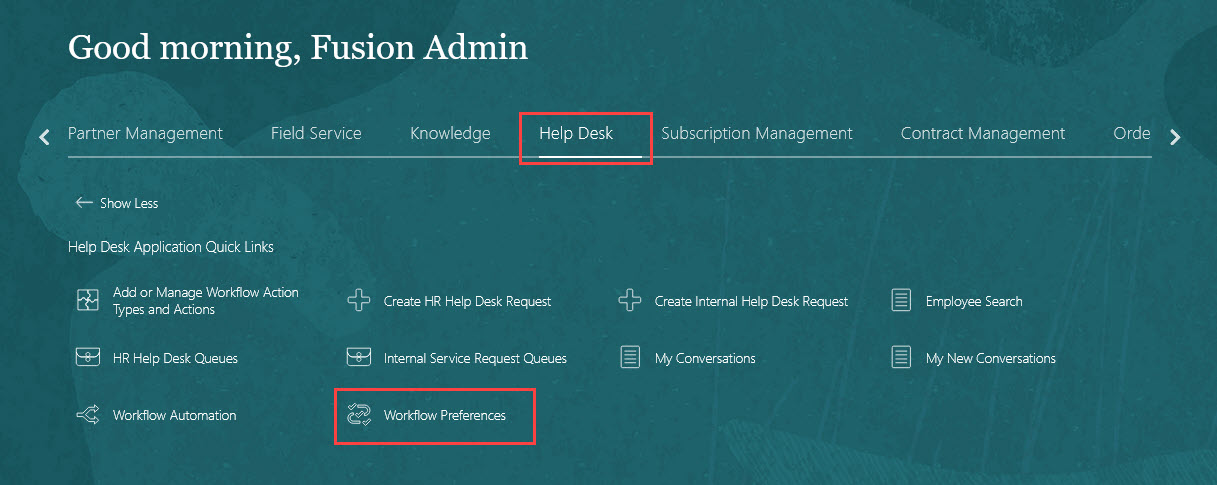Collapse the quick links with the Show Less arrow
This screenshot has width=1217, height=485.
click(84, 203)
